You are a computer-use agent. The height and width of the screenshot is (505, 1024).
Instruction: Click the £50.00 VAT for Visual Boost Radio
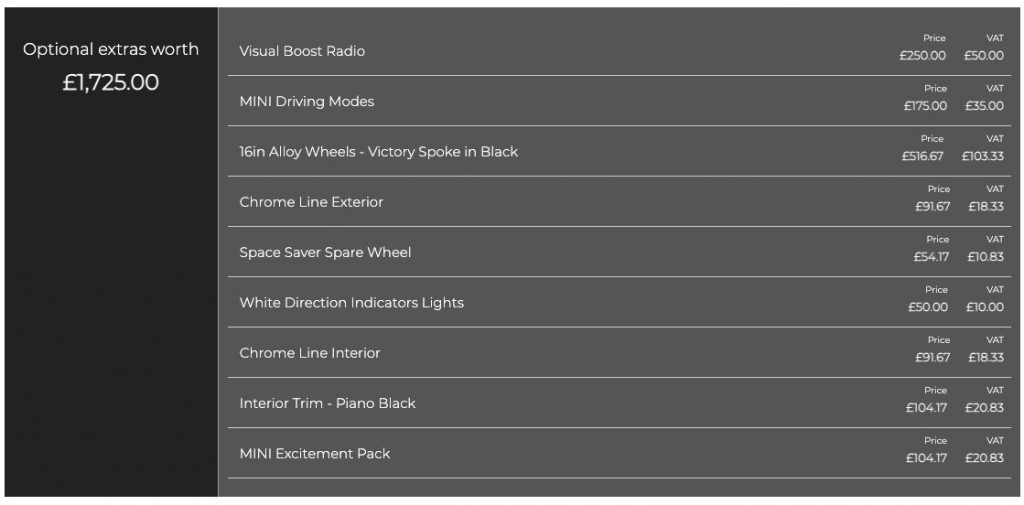tap(983, 56)
